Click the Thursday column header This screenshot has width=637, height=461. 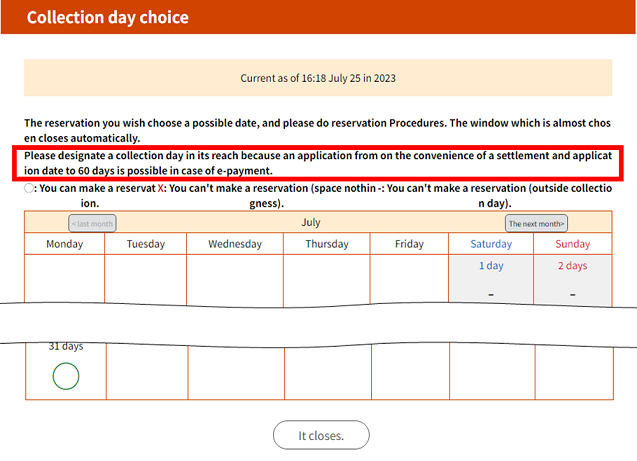[327, 244]
